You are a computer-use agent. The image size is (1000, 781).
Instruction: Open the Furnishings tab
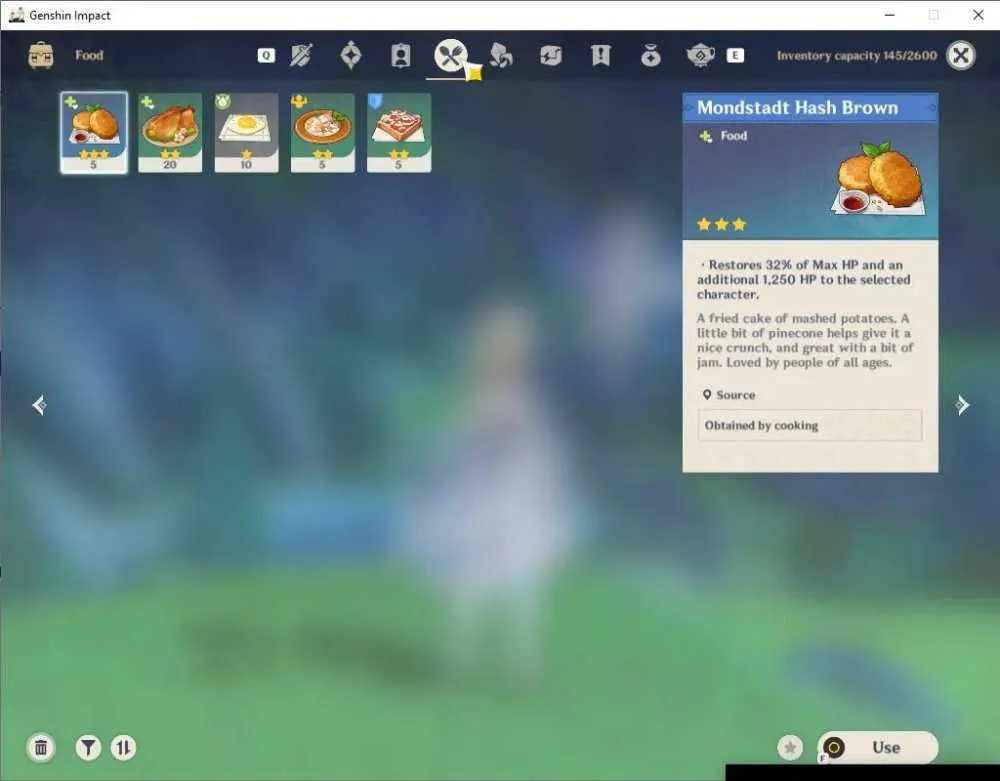[700, 55]
